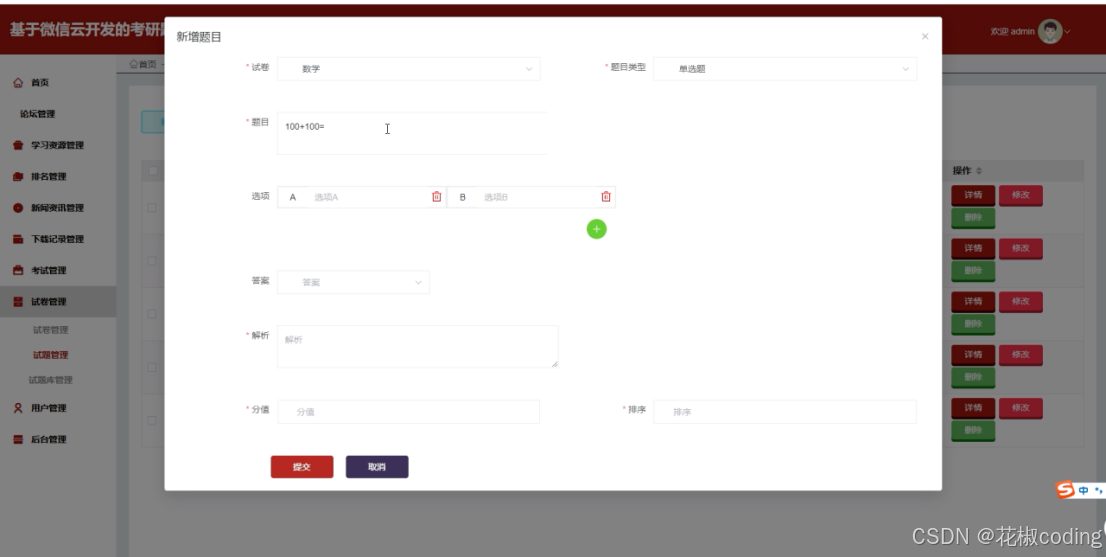Check the first table row checkbox
1106x557 pixels.
[152, 207]
